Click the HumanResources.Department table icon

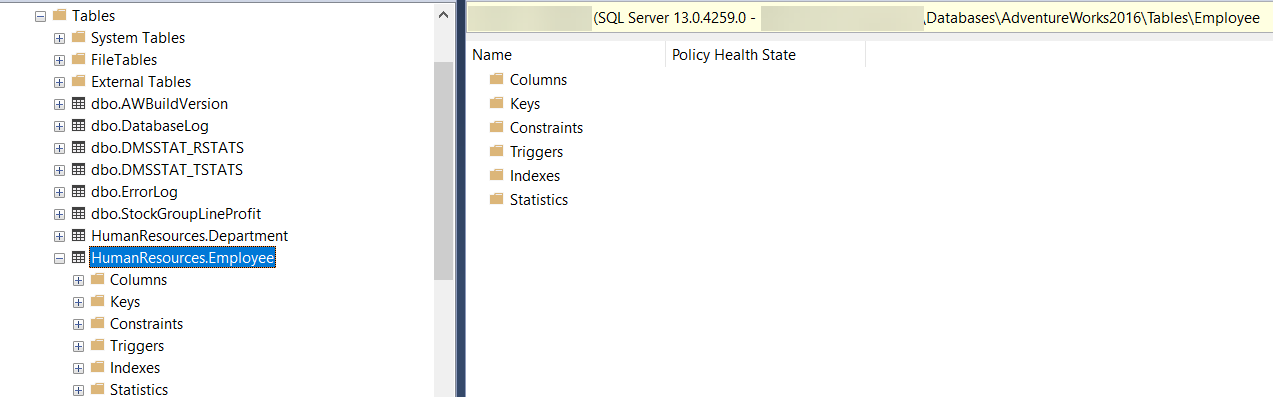pos(78,236)
